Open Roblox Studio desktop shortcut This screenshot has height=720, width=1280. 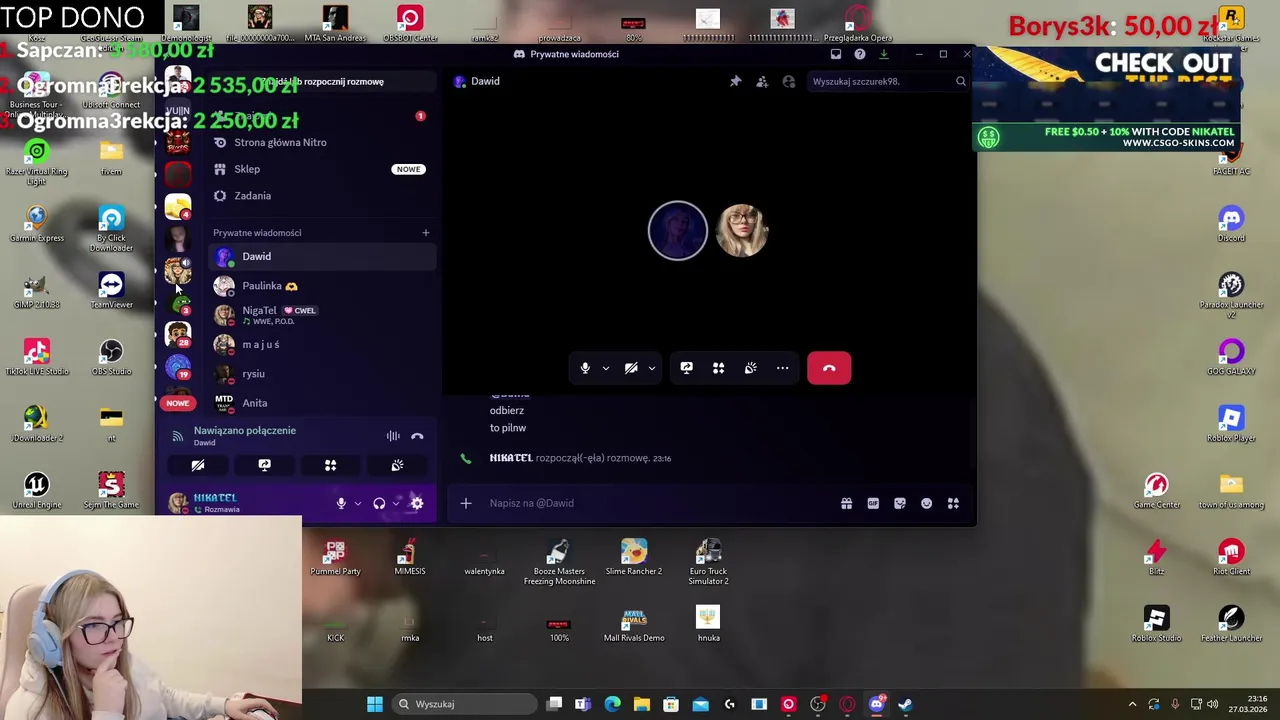pyautogui.click(x=1157, y=624)
